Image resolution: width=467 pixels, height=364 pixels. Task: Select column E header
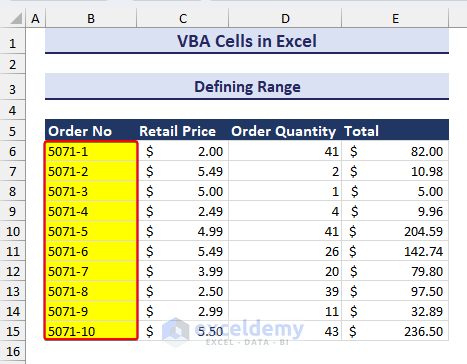click(x=395, y=18)
